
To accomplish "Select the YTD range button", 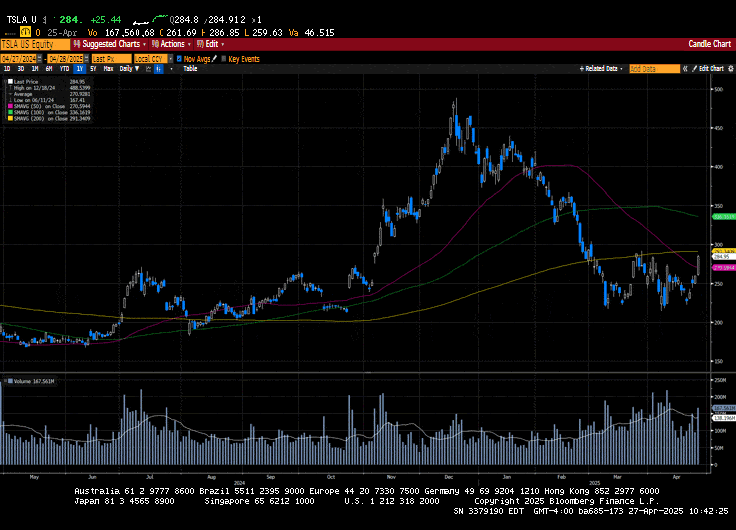I will pos(64,69).
